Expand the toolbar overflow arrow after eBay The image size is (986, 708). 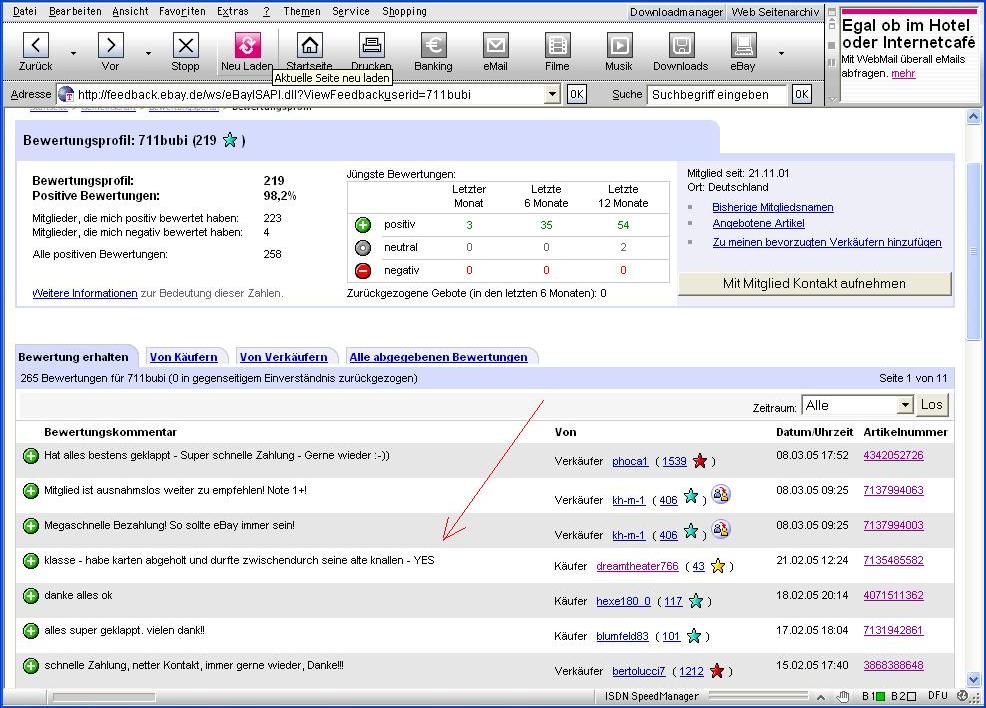pyautogui.click(x=782, y=53)
